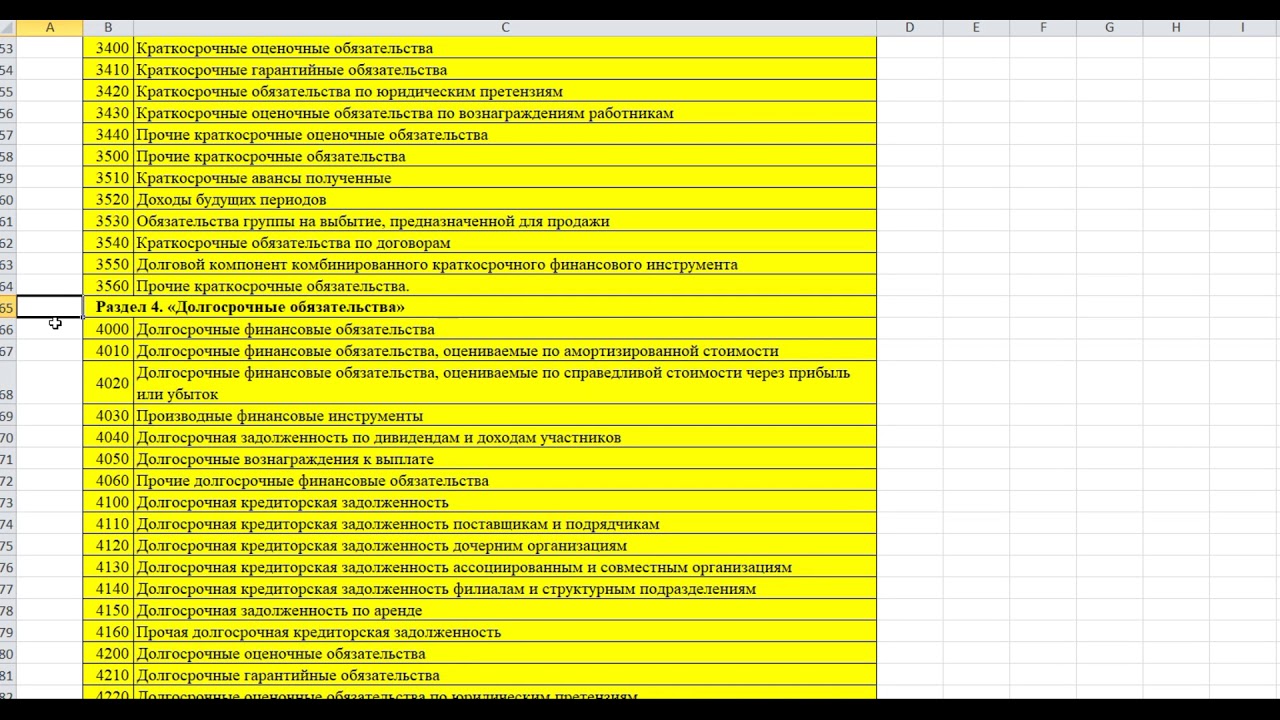Click code cell 4110

point(108,524)
